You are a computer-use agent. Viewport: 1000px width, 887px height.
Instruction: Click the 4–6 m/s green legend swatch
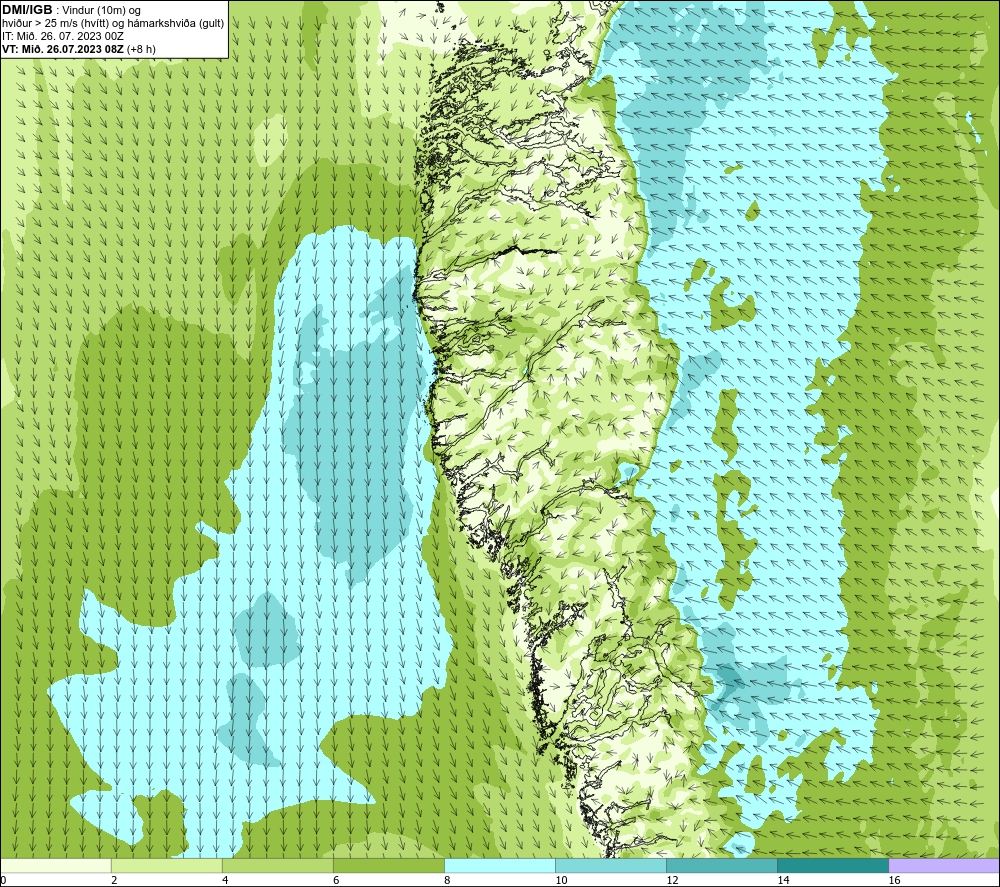(278, 865)
